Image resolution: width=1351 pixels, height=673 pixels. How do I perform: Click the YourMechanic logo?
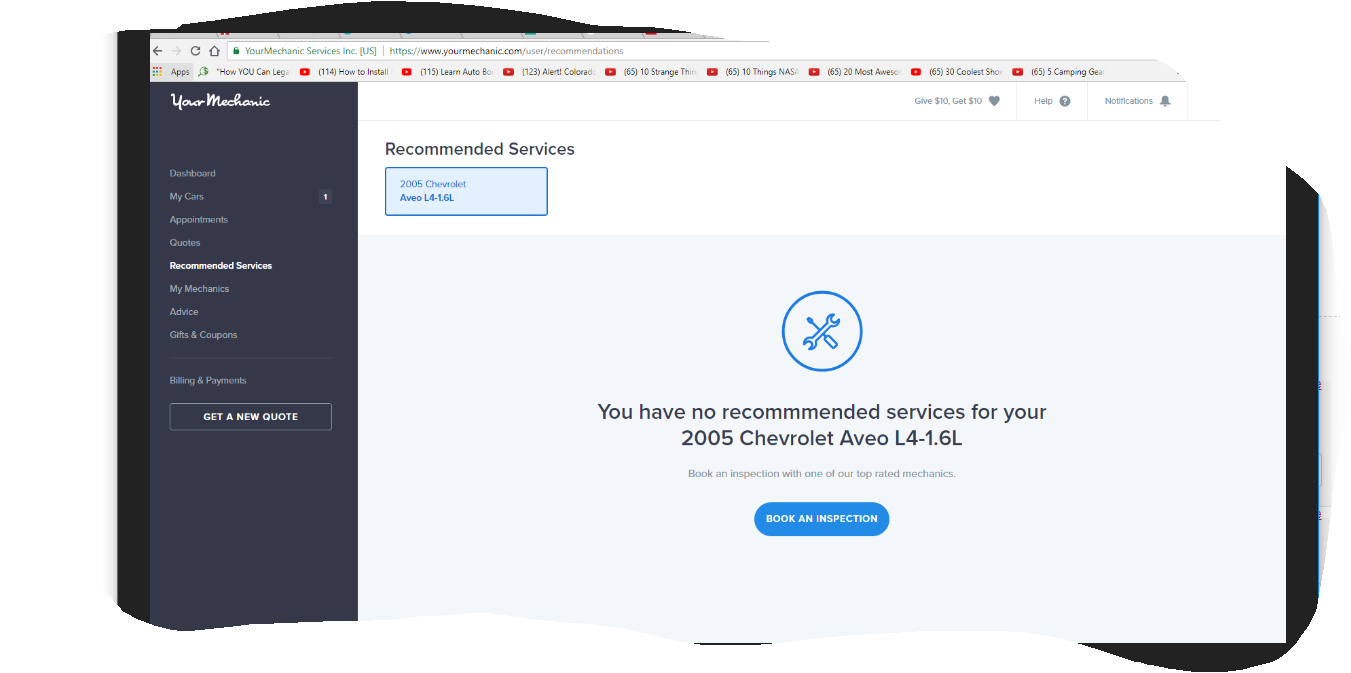220,101
